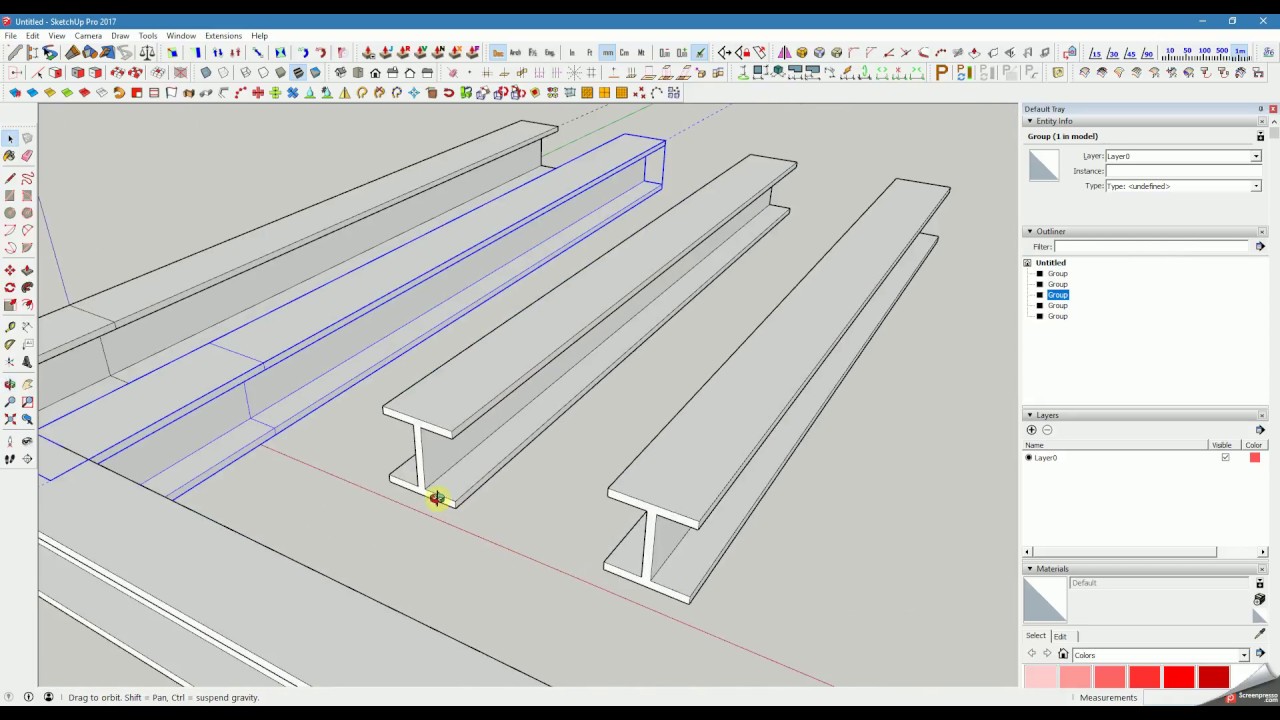
Task: Click the Freehand curve tool
Action: tap(27, 178)
